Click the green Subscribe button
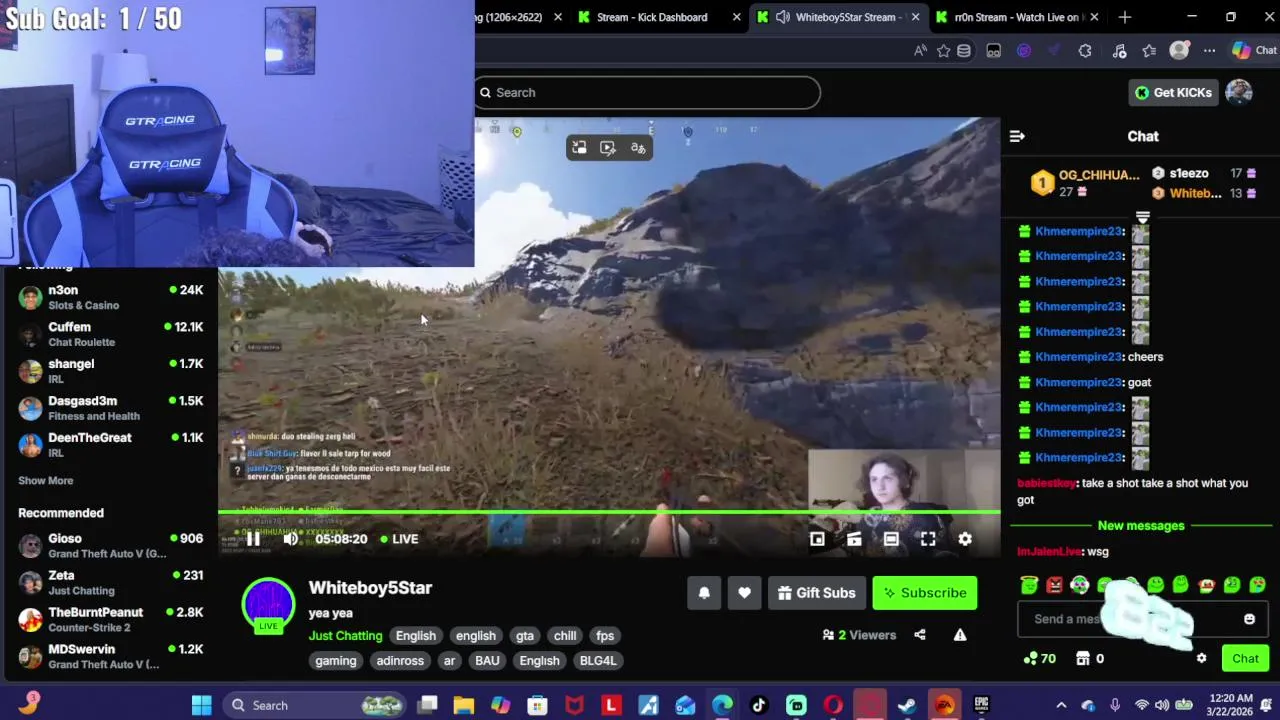The height and width of the screenshot is (720, 1280). (x=925, y=593)
